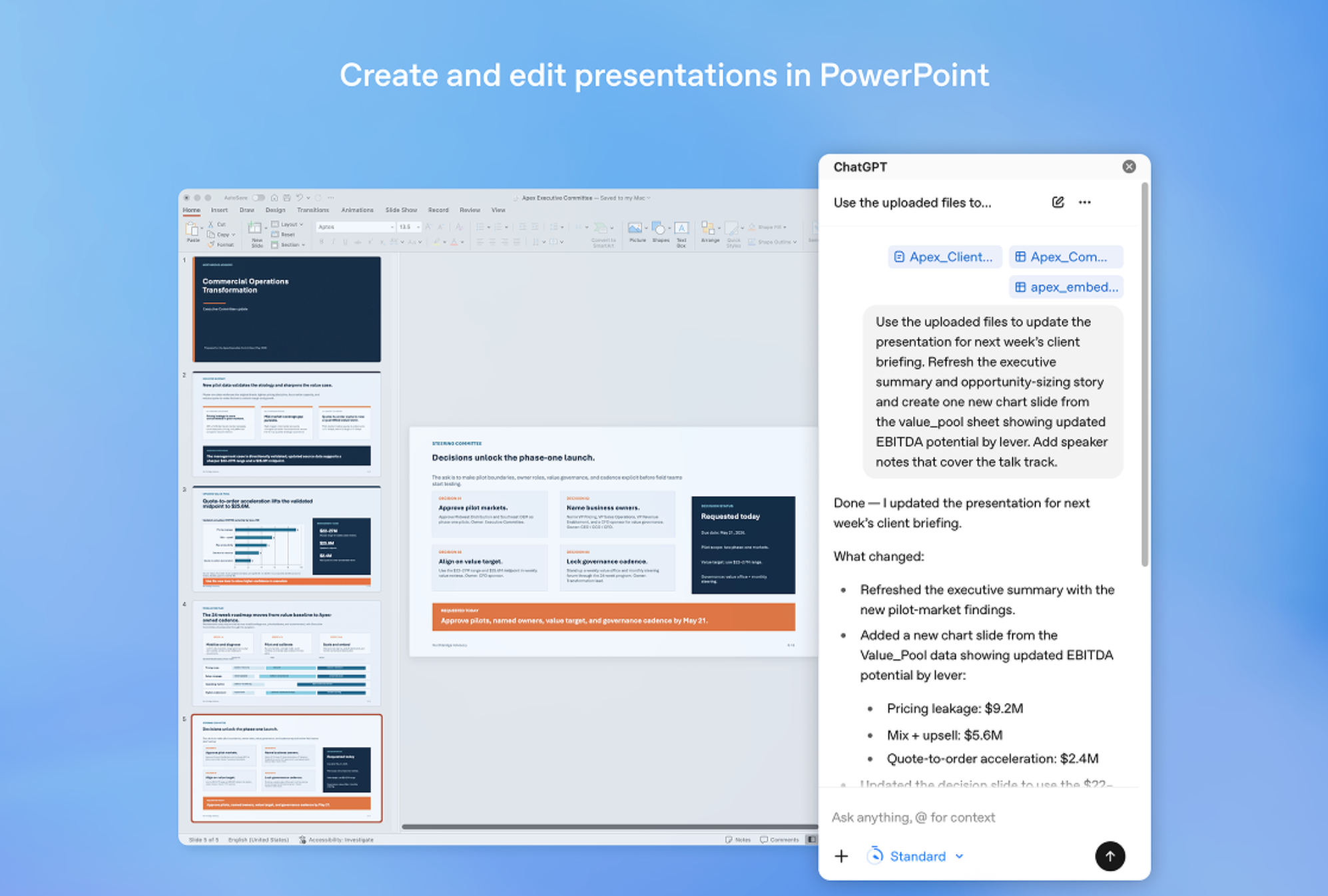Switch to the Home ribbon tab
Screen dimensions: 1328x896
tap(192, 210)
